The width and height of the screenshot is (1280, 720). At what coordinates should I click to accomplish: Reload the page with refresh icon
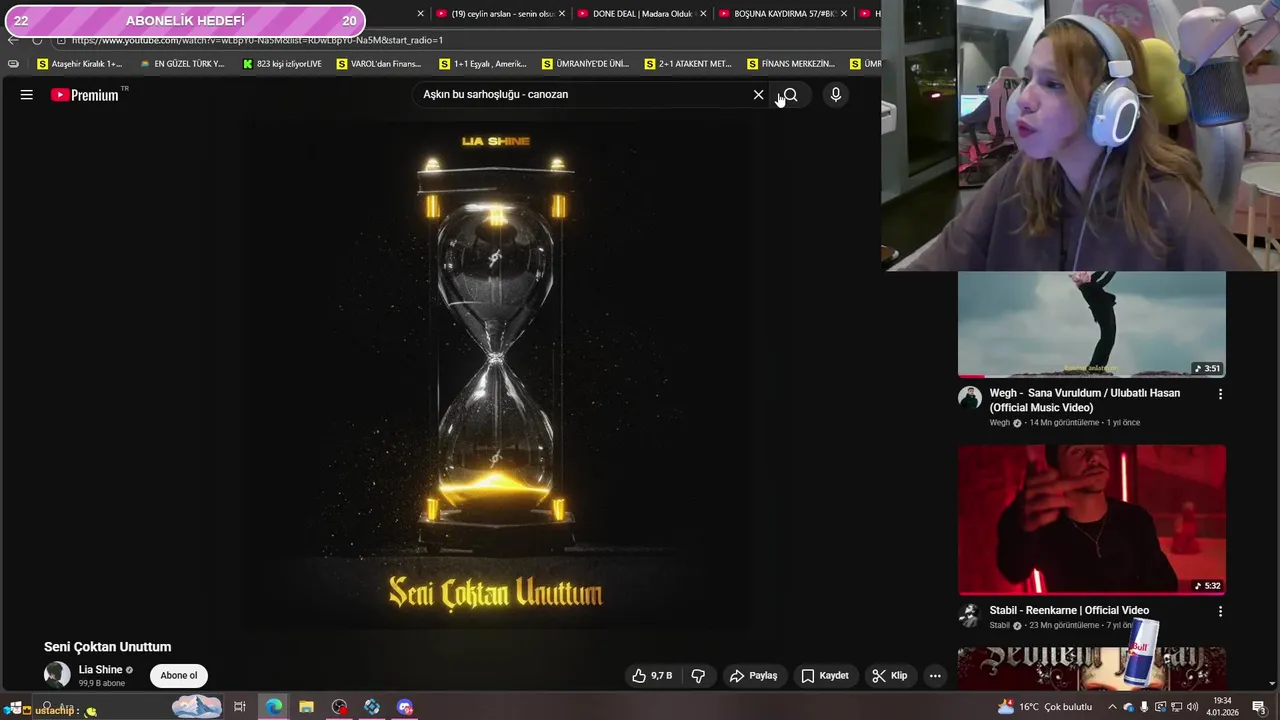37,40
